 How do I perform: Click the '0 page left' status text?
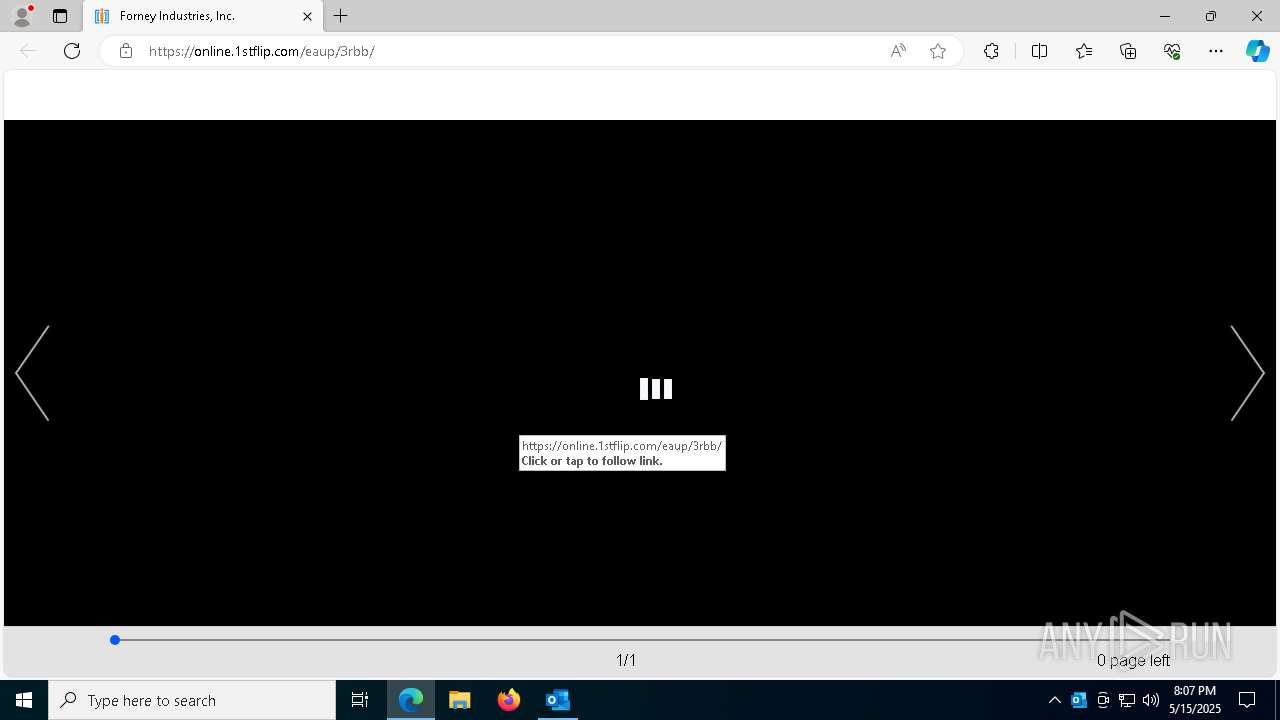click(x=1133, y=660)
